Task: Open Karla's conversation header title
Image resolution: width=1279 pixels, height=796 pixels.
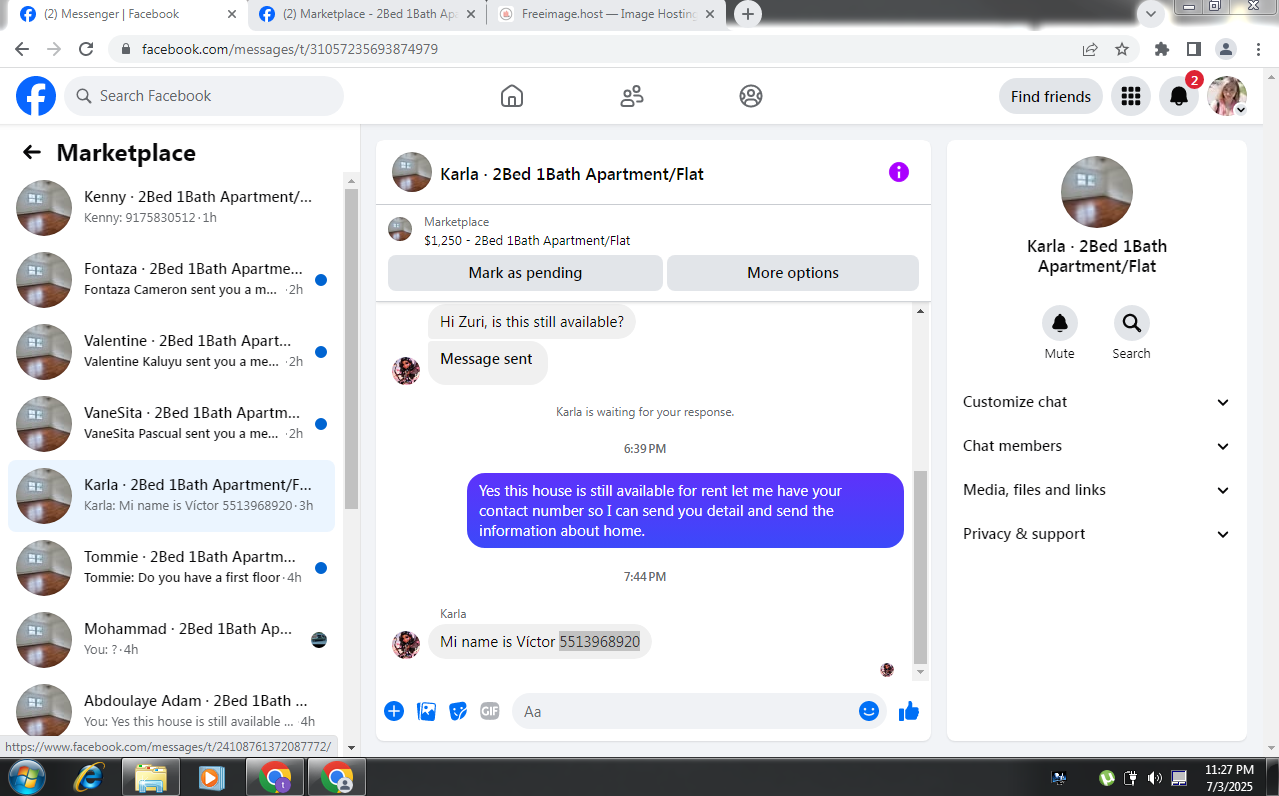Action: (x=572, y=174)
